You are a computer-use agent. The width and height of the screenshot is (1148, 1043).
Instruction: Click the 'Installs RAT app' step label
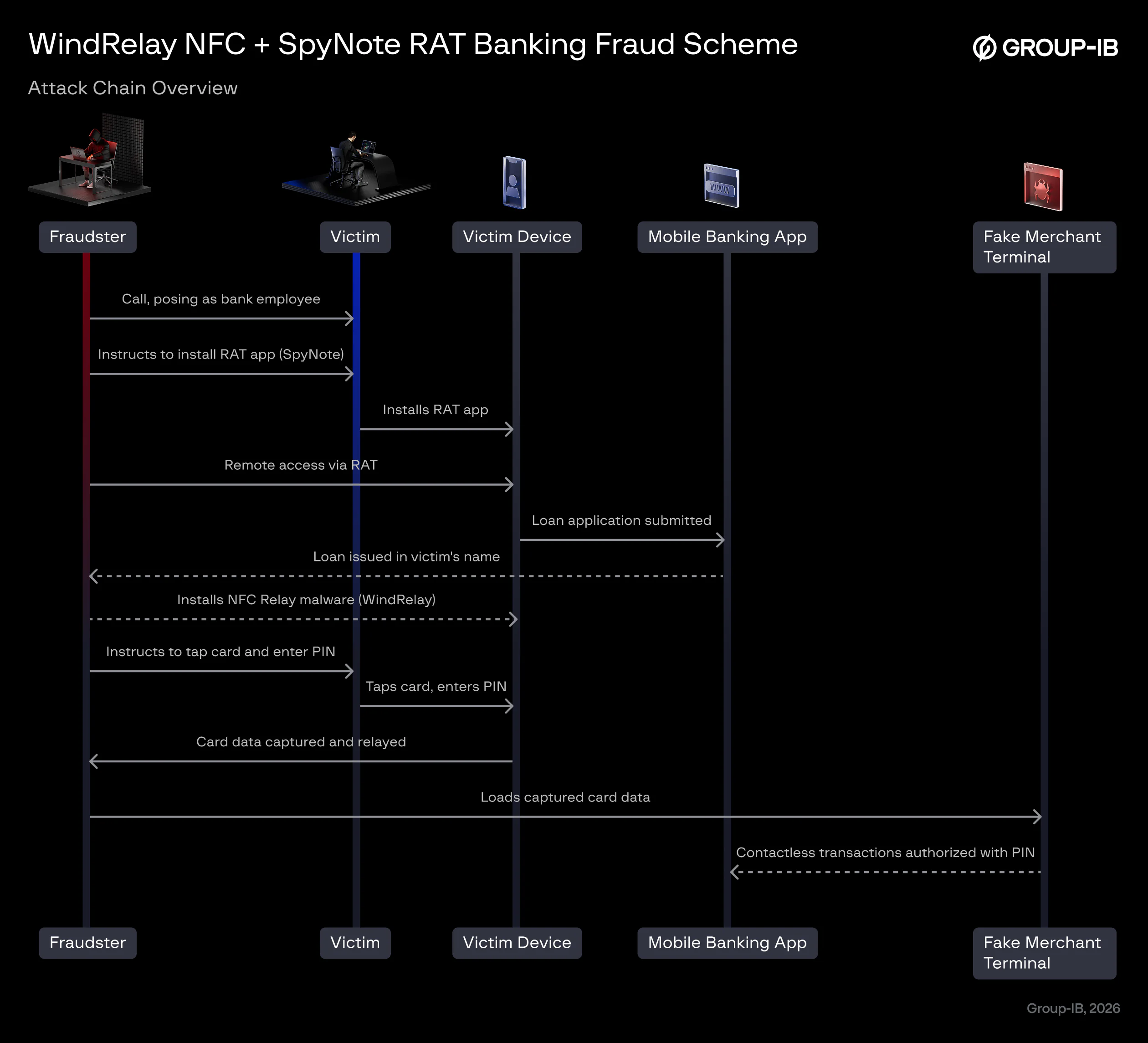click(x=436, y=410)
